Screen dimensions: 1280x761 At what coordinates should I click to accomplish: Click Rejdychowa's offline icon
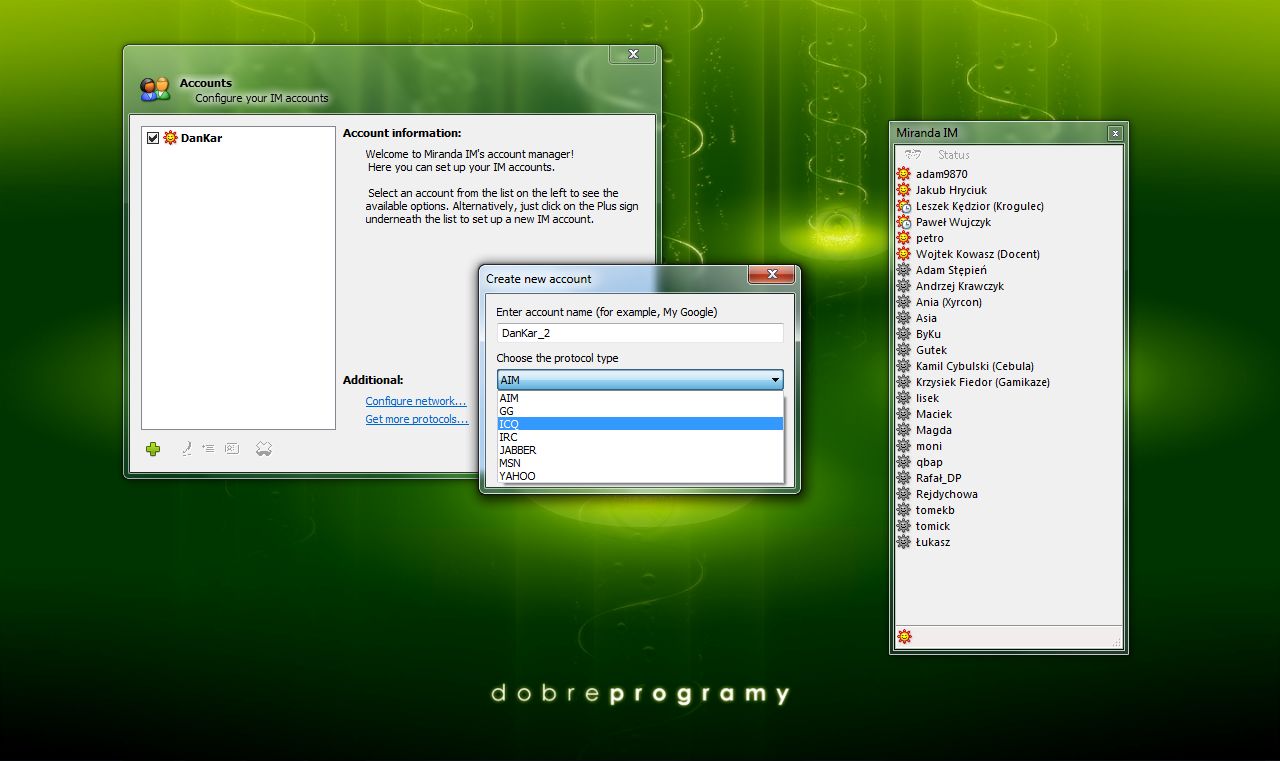pyautogui.click(x=904, y=494)
